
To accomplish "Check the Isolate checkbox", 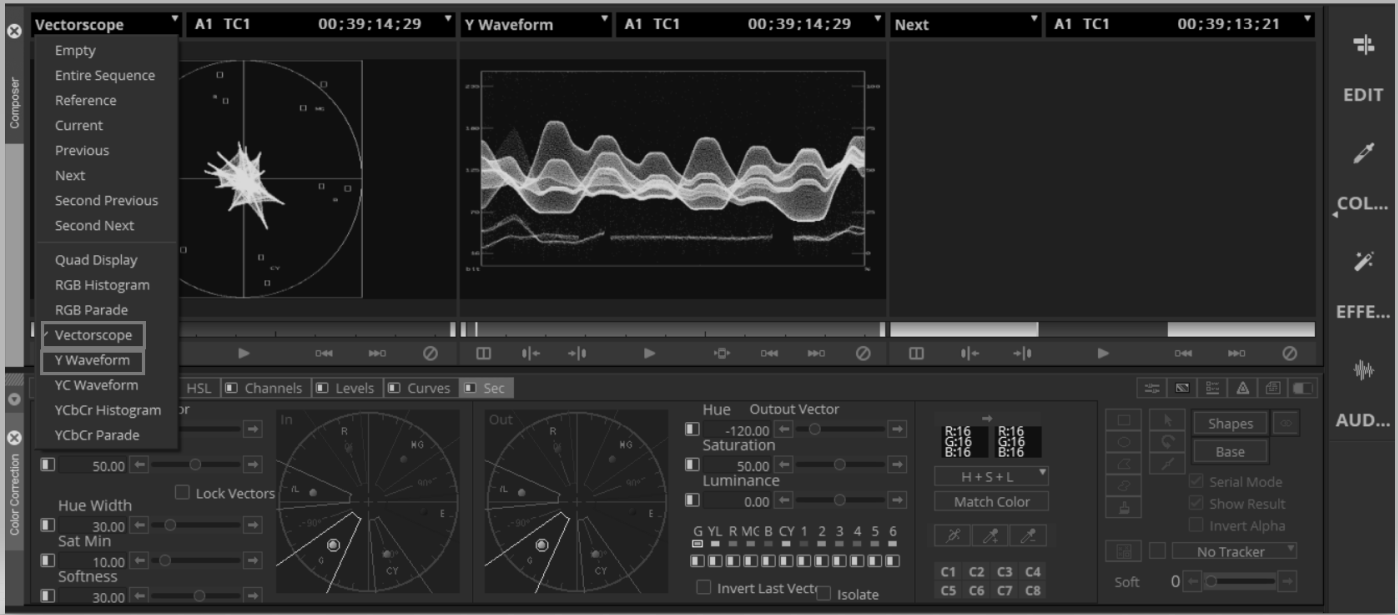I will [x=824, y=593].
